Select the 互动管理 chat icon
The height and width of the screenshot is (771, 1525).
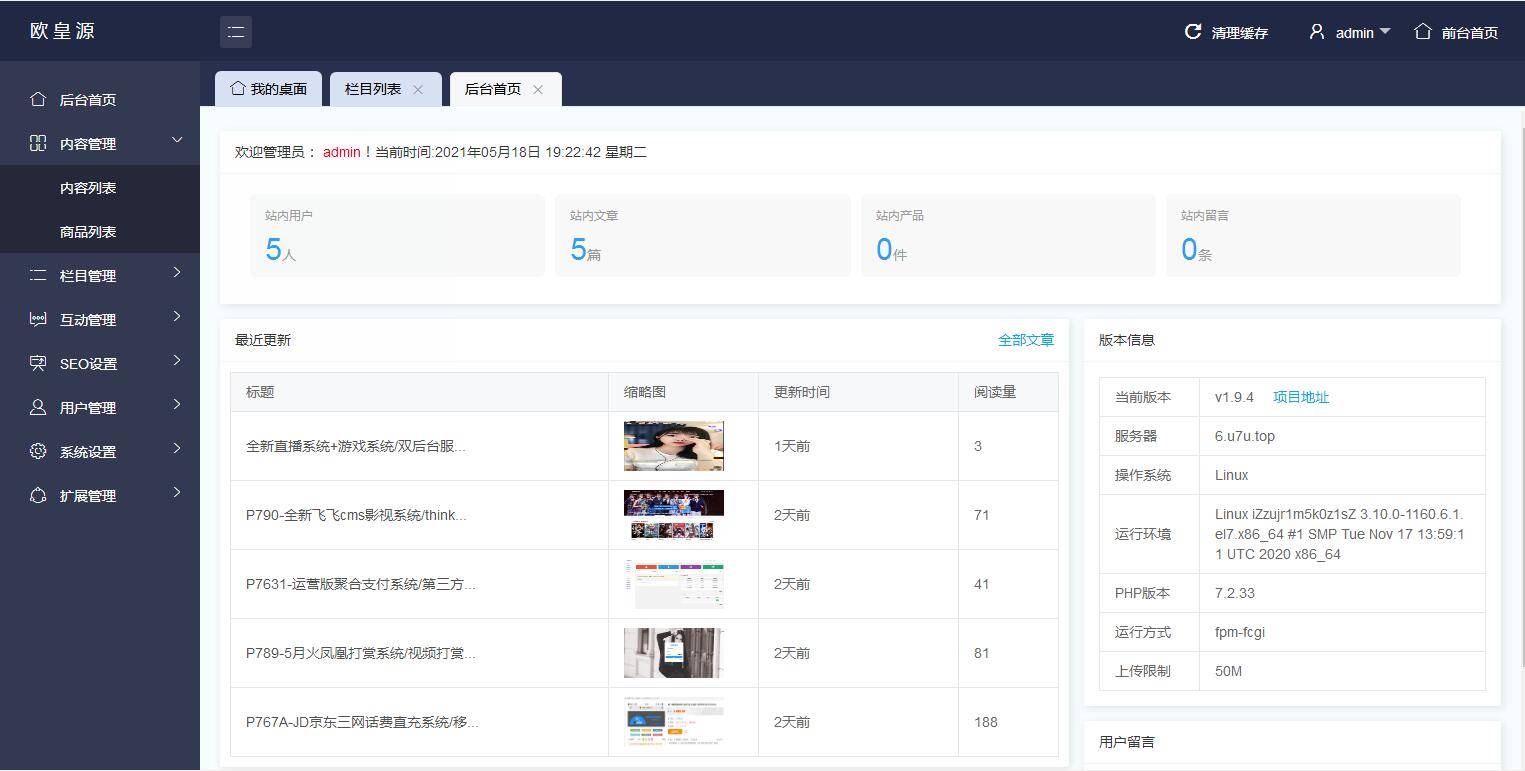pos(38,319)
